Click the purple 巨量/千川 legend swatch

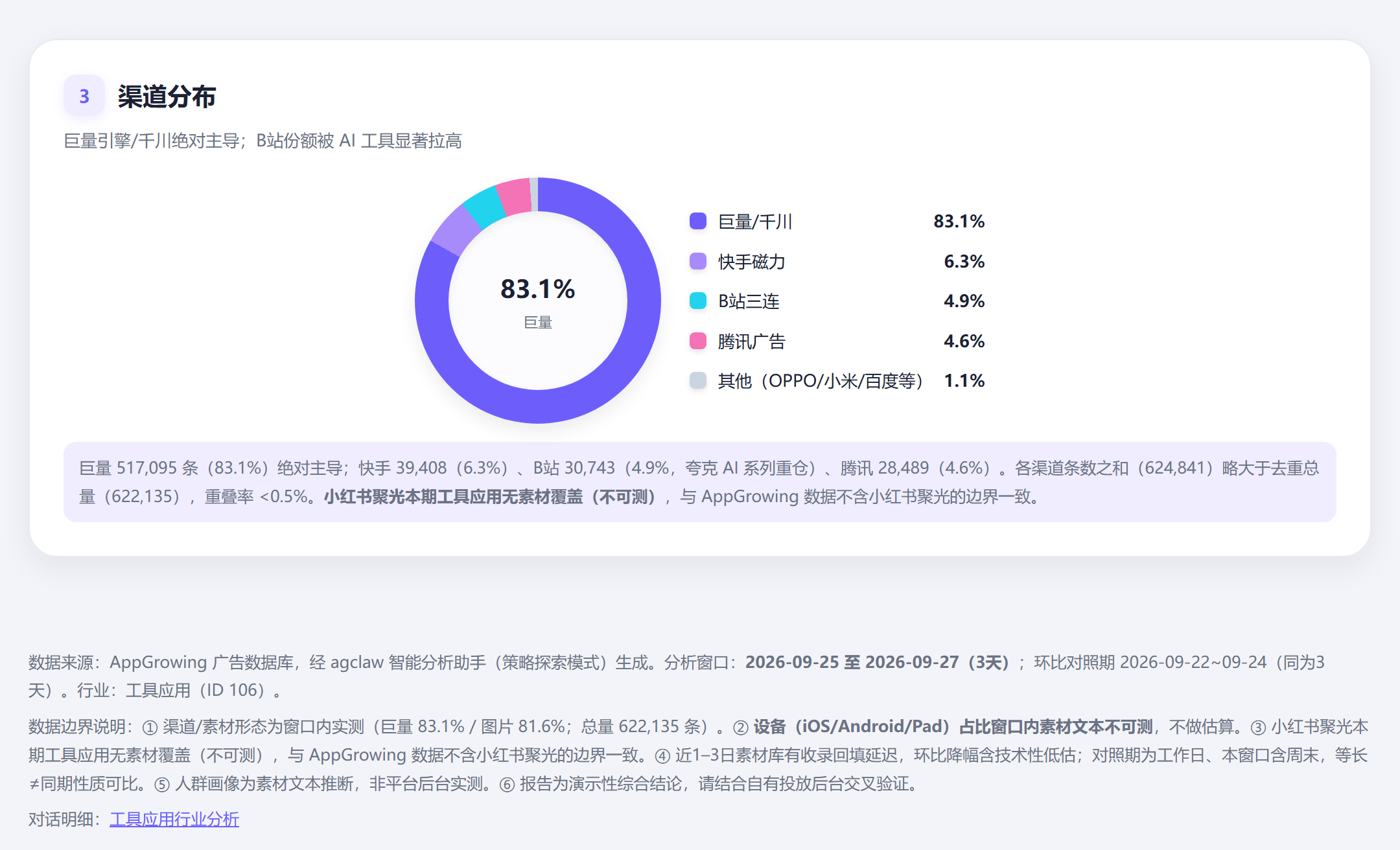point(698,221)
